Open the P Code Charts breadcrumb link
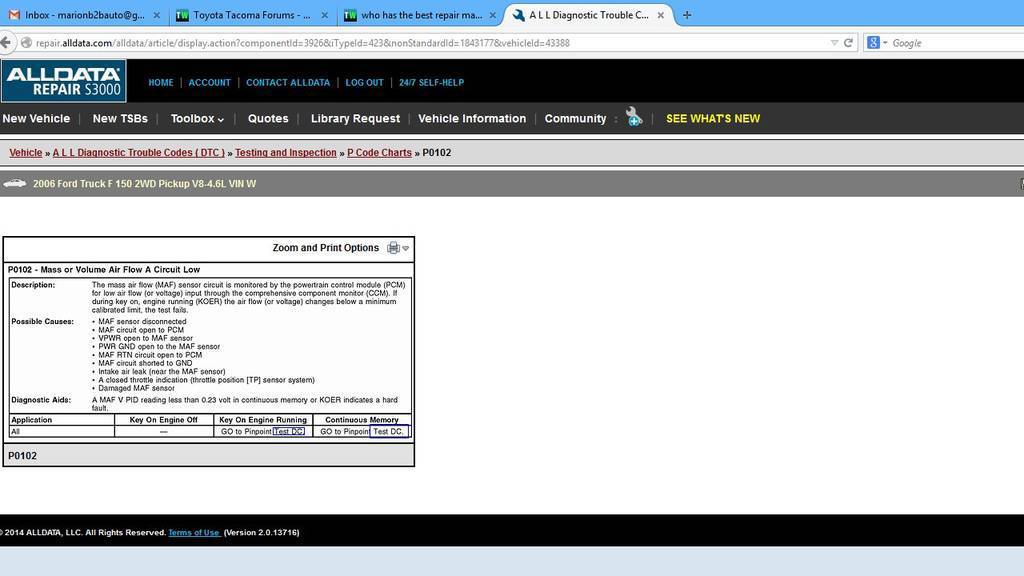This screenshot has width=1024, height=576. coord(379,153)
